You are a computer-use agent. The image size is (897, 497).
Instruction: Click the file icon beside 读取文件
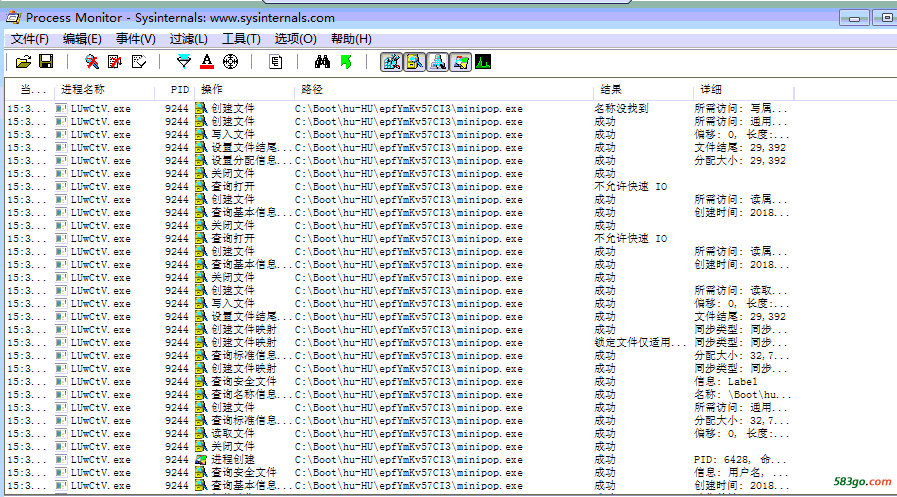click(x=201, y=433)
